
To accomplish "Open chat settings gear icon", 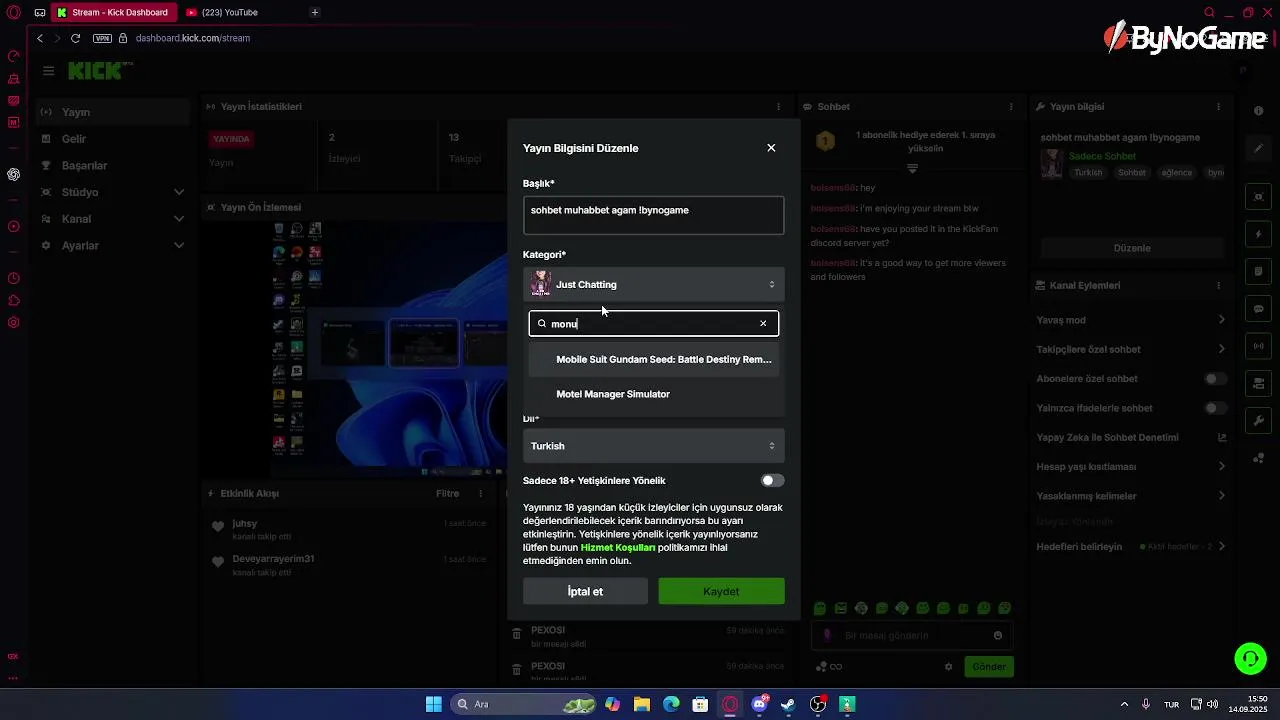I will pos(949,667).
